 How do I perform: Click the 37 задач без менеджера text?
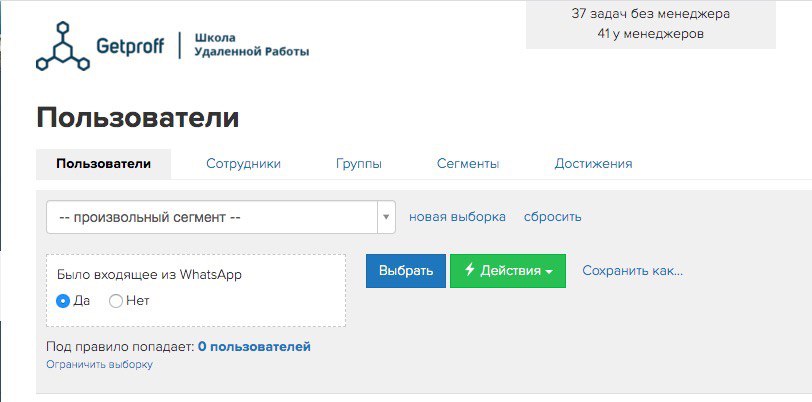tap(651, 14)
